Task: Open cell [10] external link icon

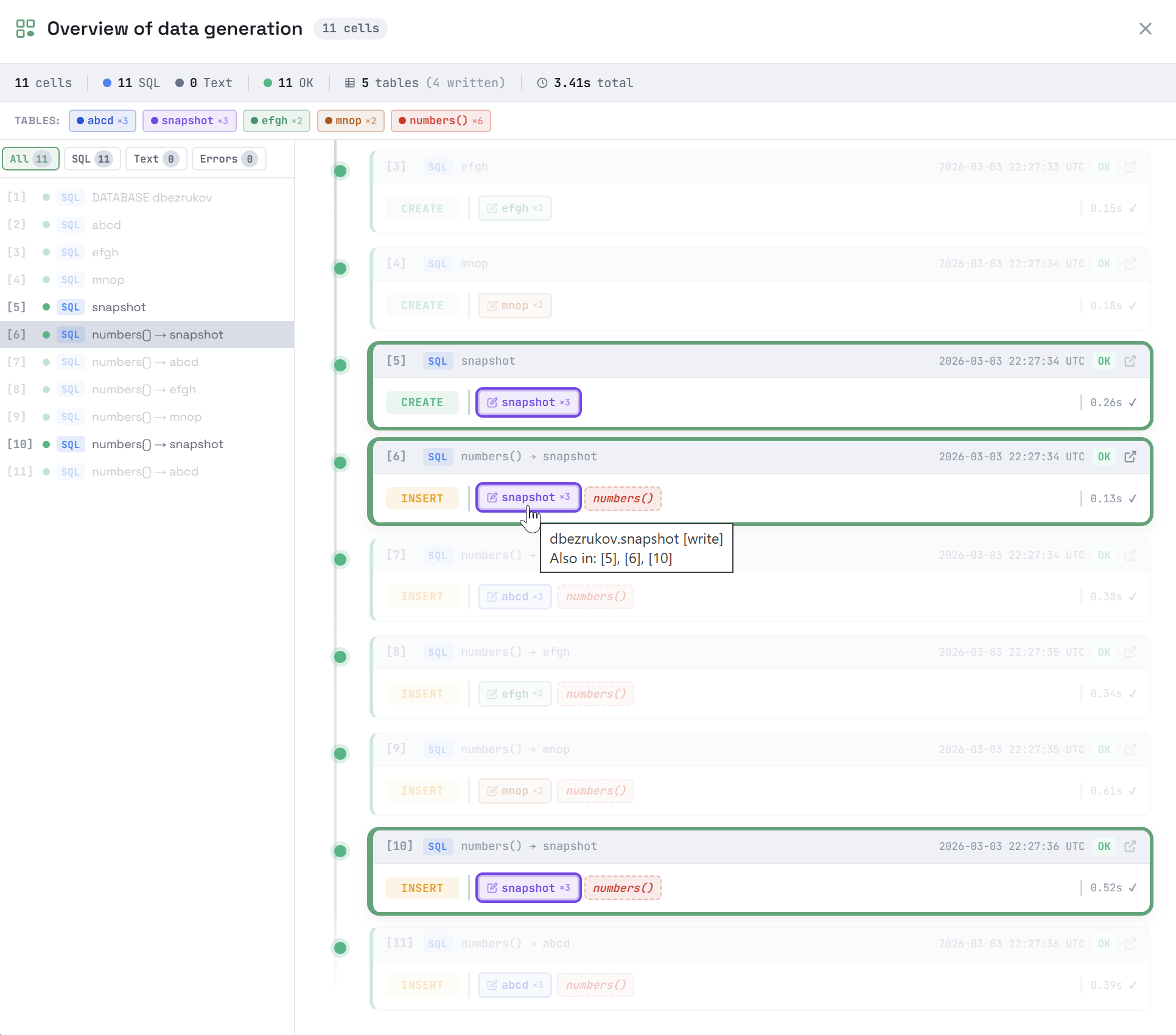Action: pyautogui.click(x=1130, y=846)
